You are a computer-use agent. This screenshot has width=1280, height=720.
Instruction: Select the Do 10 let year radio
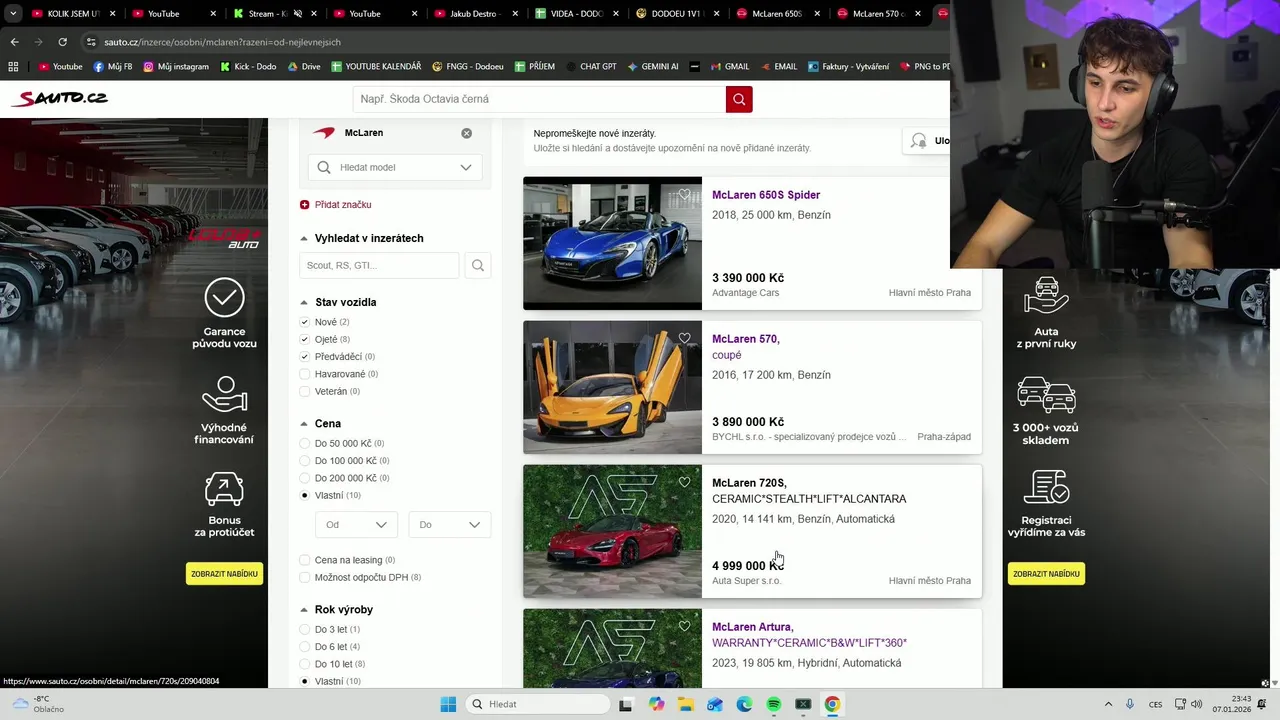(x=305, y=664)
